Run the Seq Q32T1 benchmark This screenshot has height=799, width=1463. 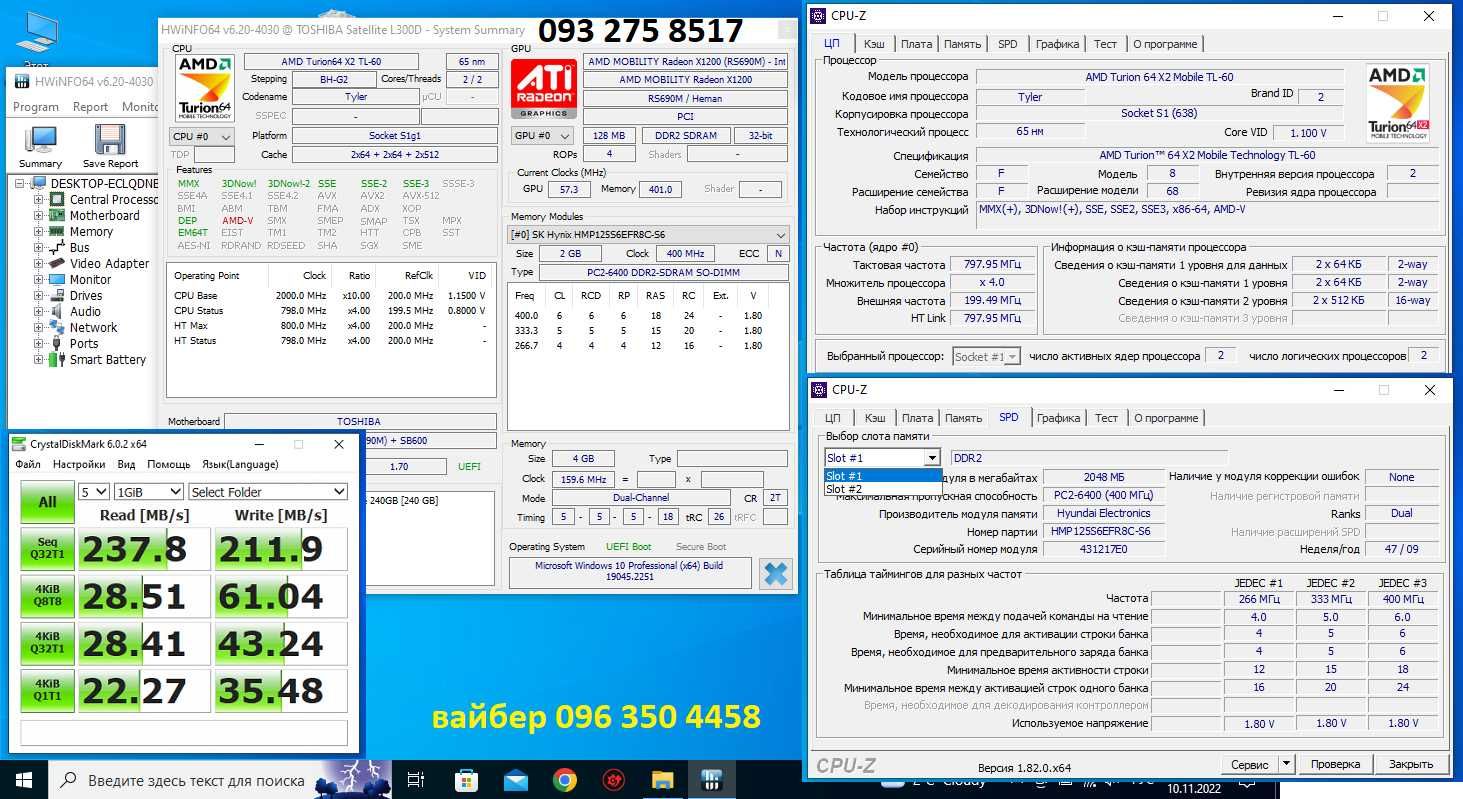[47, 548]
